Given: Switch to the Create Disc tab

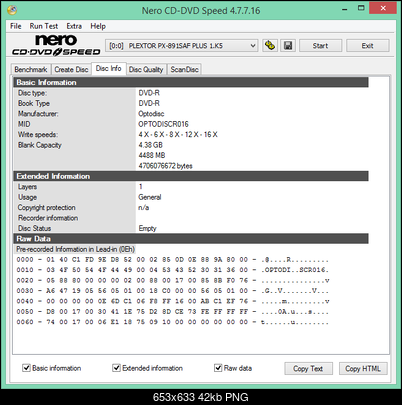Looking at the screenshot, I should click(71, 70).
